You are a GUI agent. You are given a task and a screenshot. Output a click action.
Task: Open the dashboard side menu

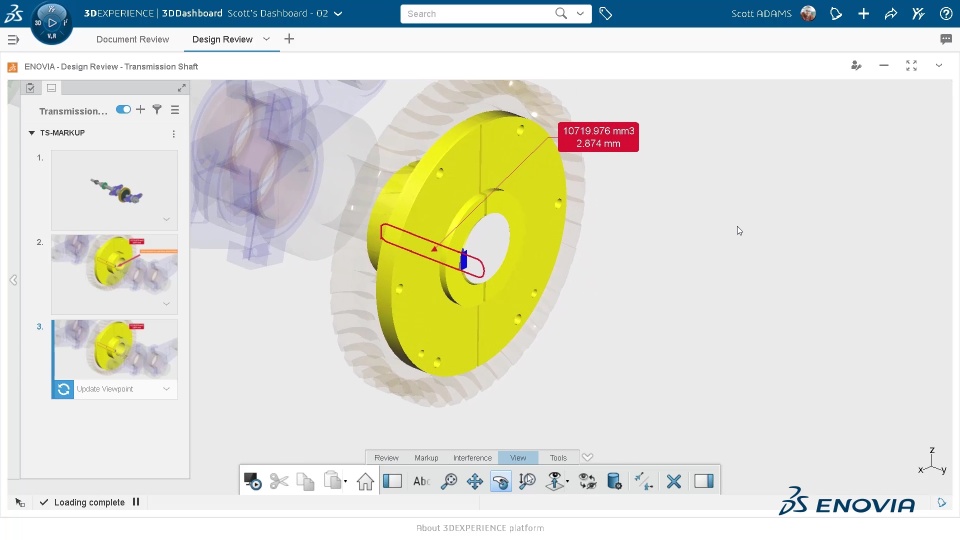13,40
